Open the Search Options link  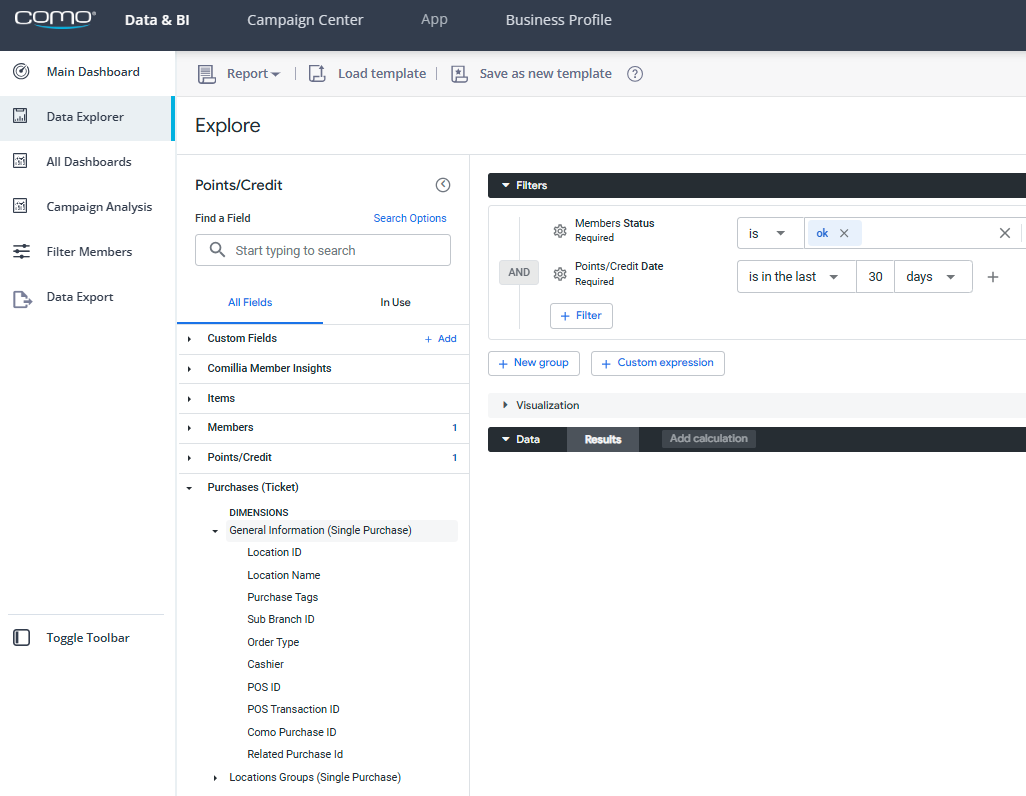coord(410,218)
